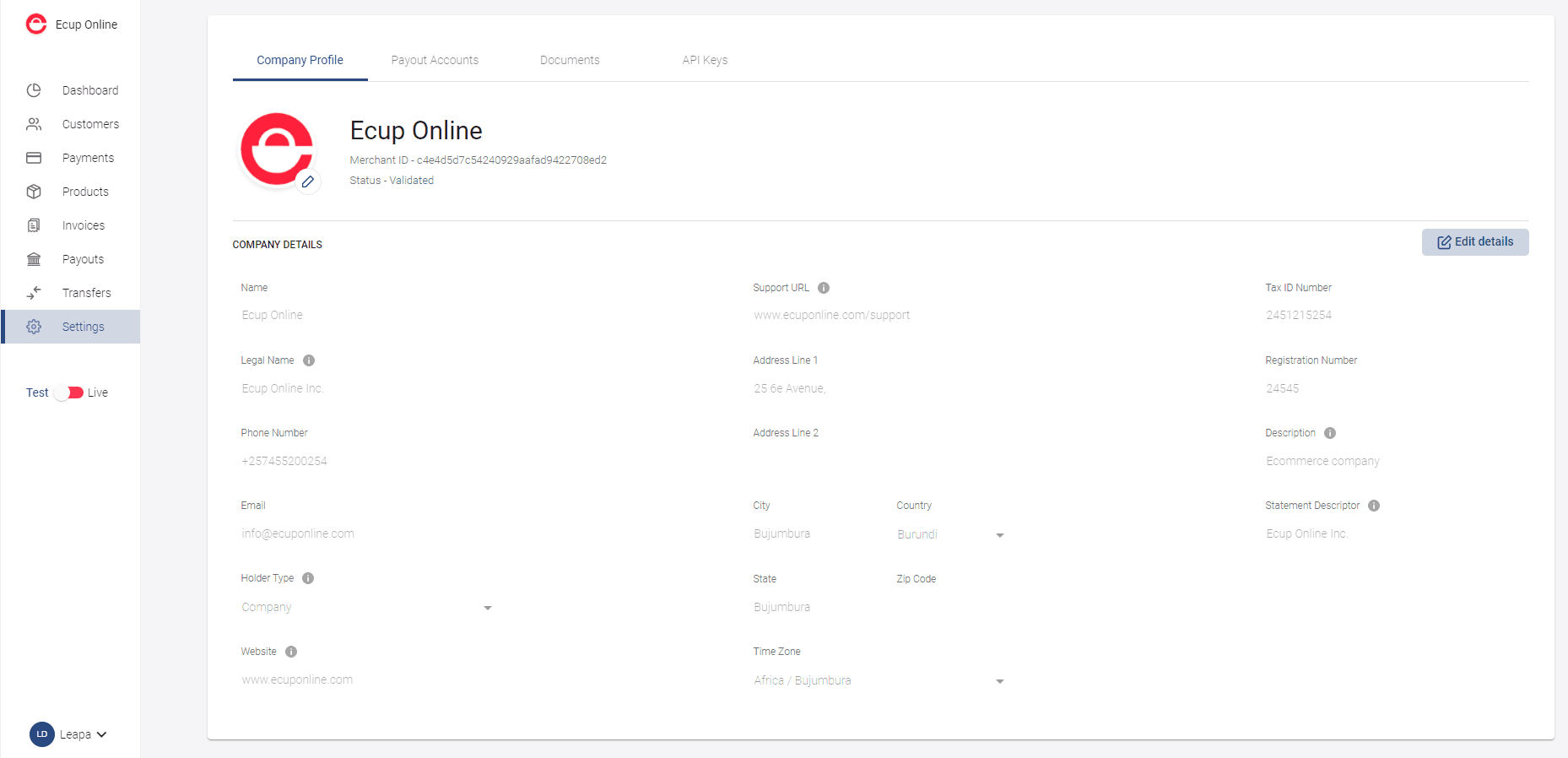Open Dashboard pie chart icon

point(34,90)
